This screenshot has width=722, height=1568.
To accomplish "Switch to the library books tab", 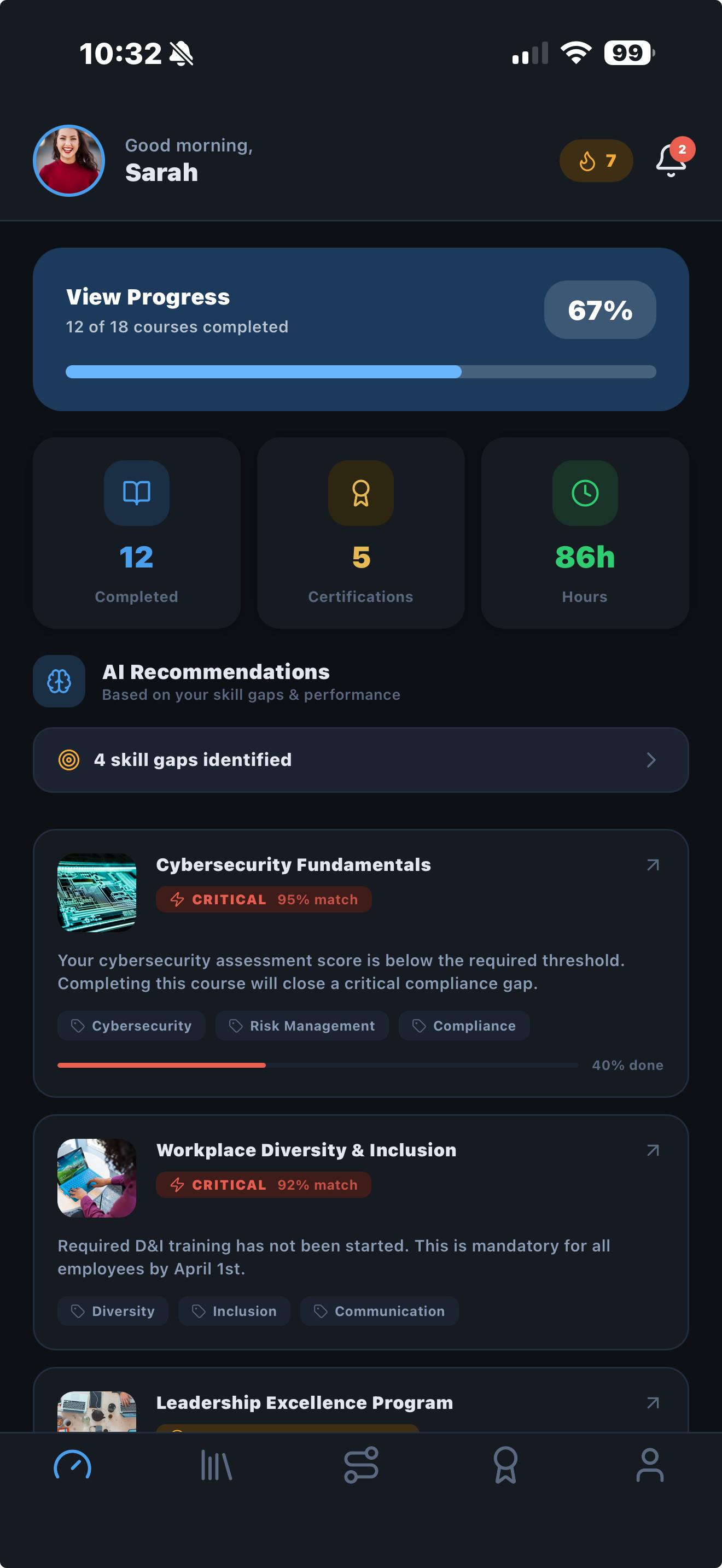I will pos(217,1465).
